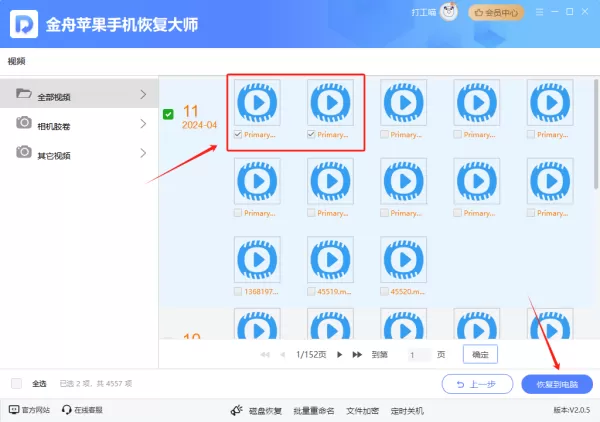Click the headset icon beside 在线客服

pos(67,410)
